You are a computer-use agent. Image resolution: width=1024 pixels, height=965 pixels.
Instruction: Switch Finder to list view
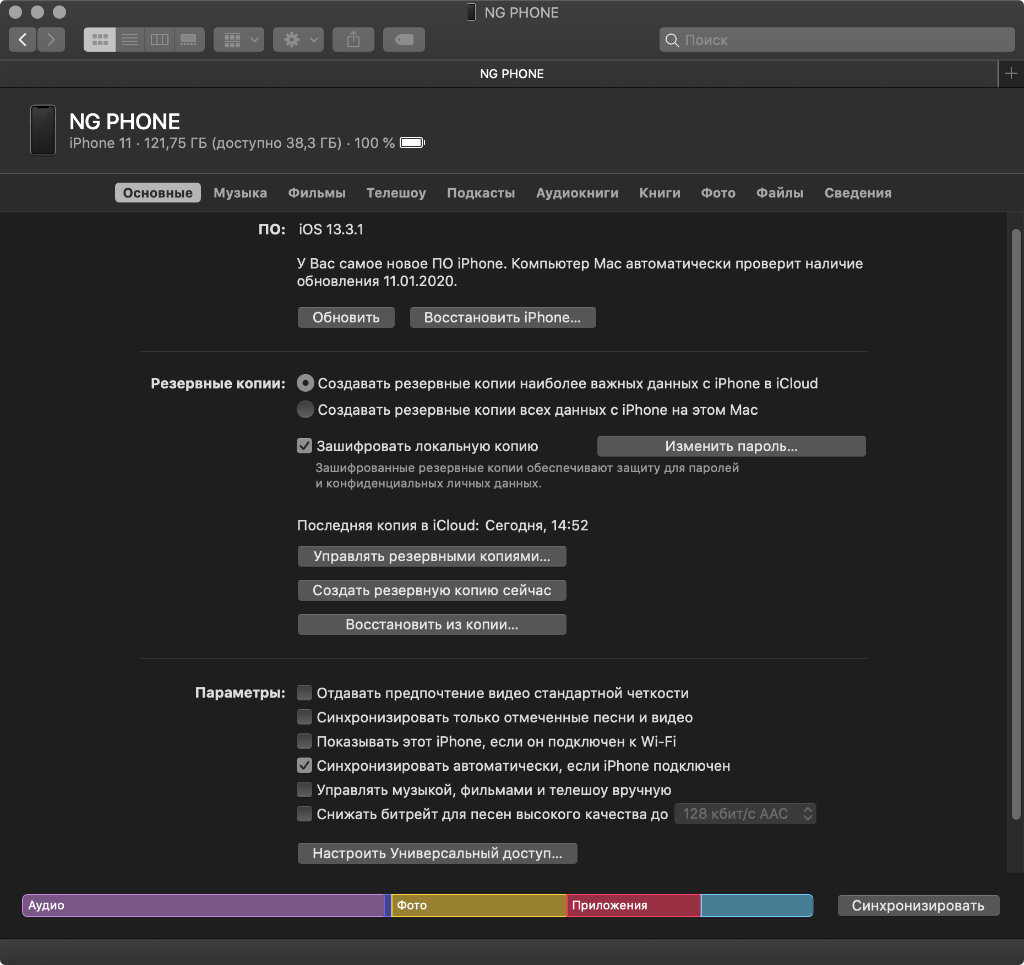click(x=130, y=40)
